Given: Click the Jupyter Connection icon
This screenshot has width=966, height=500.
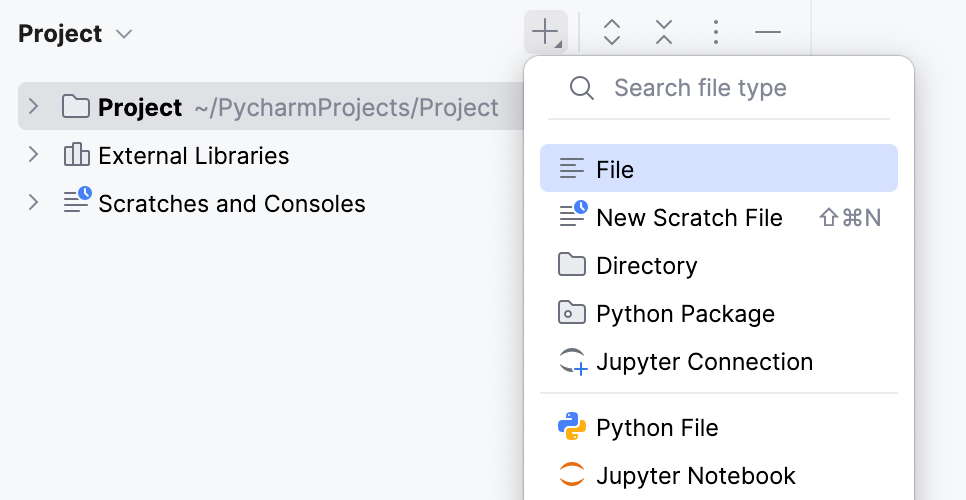Looking at the screenshot, I should (x=572, y=362).
